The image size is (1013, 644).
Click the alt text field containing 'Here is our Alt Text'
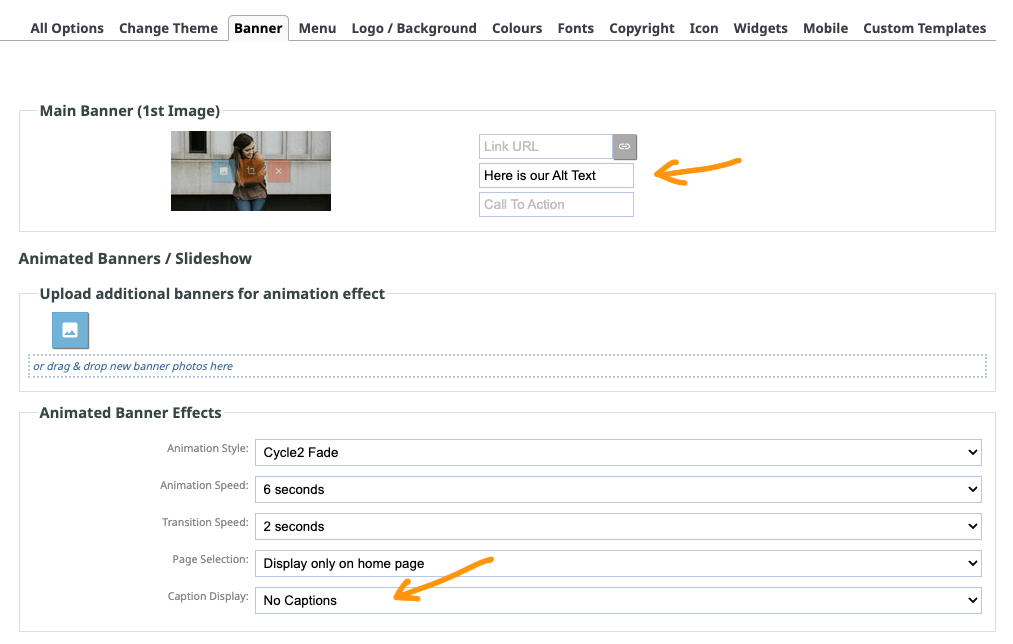tap(556, 176)
